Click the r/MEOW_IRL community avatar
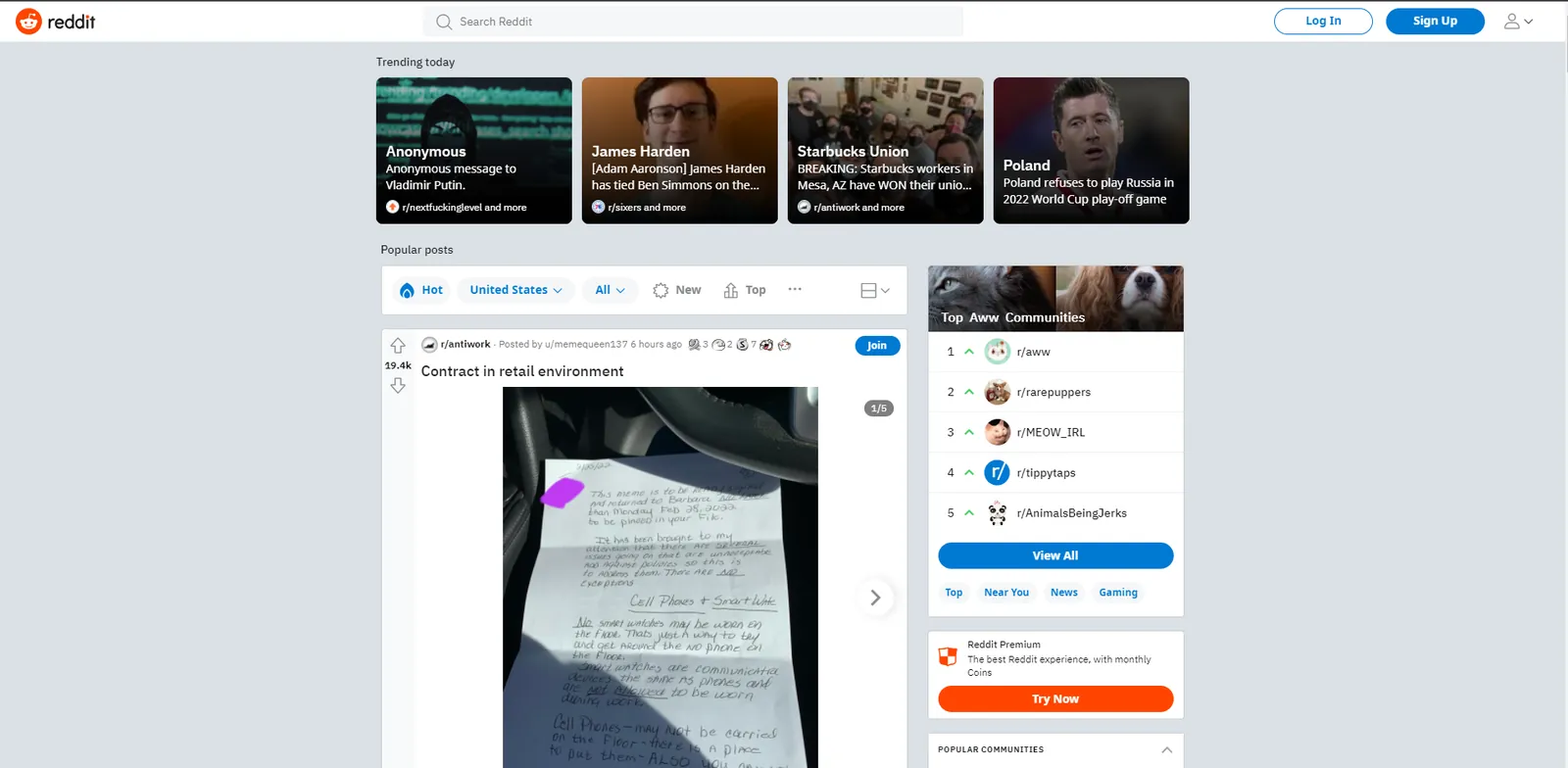 998,432
